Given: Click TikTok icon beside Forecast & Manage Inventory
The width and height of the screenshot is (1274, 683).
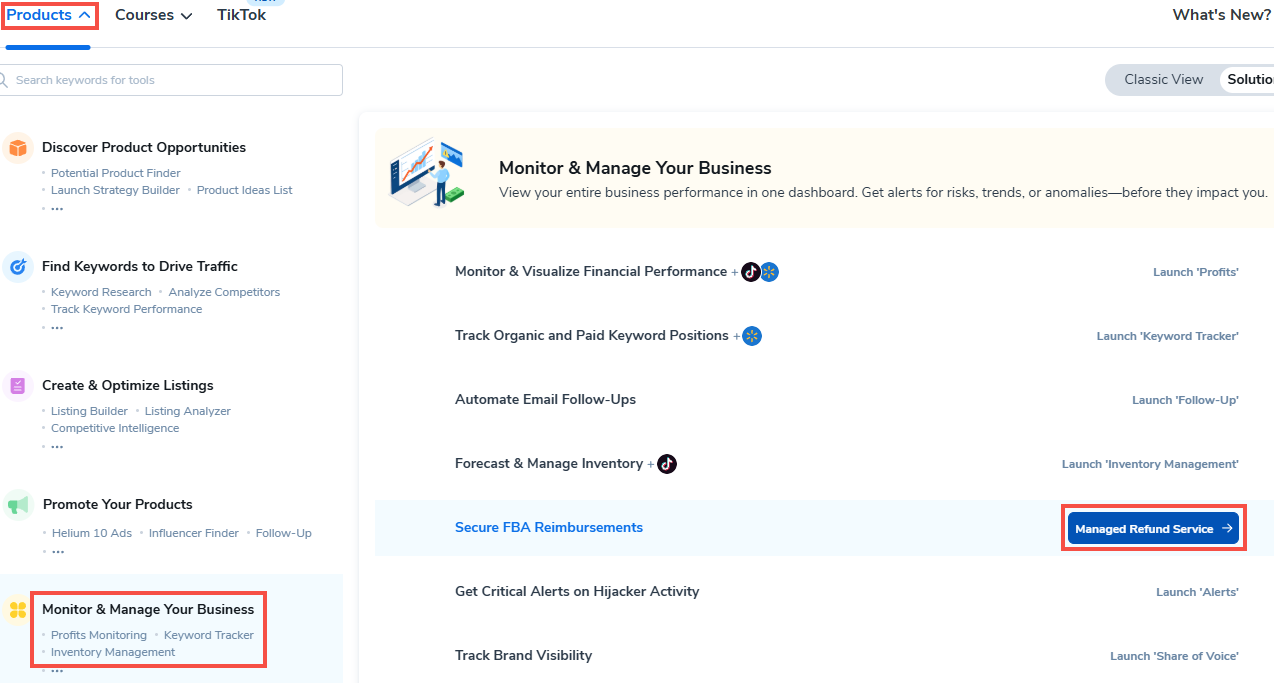Looking at the screenshot, I should click(x=667, y=464).
